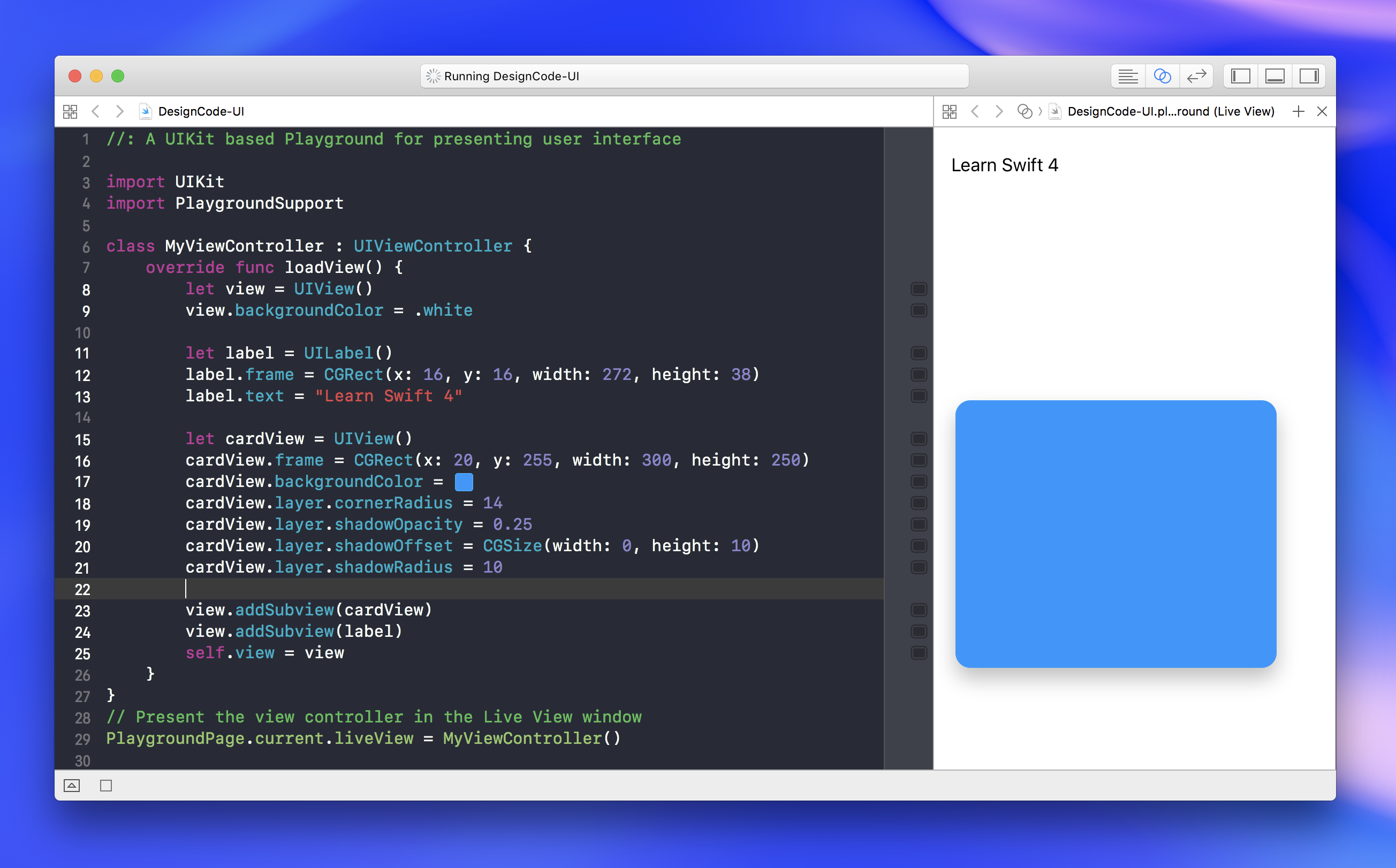This screenshot has height=868, width=1396.
Task: Toggle the Navigator sidebar panel
Action: (1240, 77)
